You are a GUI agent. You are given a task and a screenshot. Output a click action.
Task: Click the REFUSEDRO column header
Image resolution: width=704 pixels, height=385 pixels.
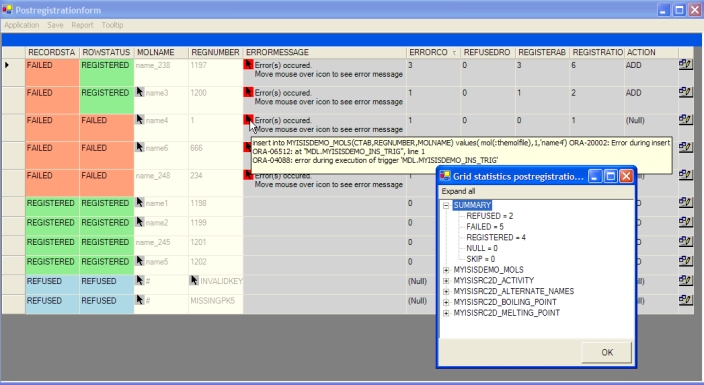click(x=488, y=53)
